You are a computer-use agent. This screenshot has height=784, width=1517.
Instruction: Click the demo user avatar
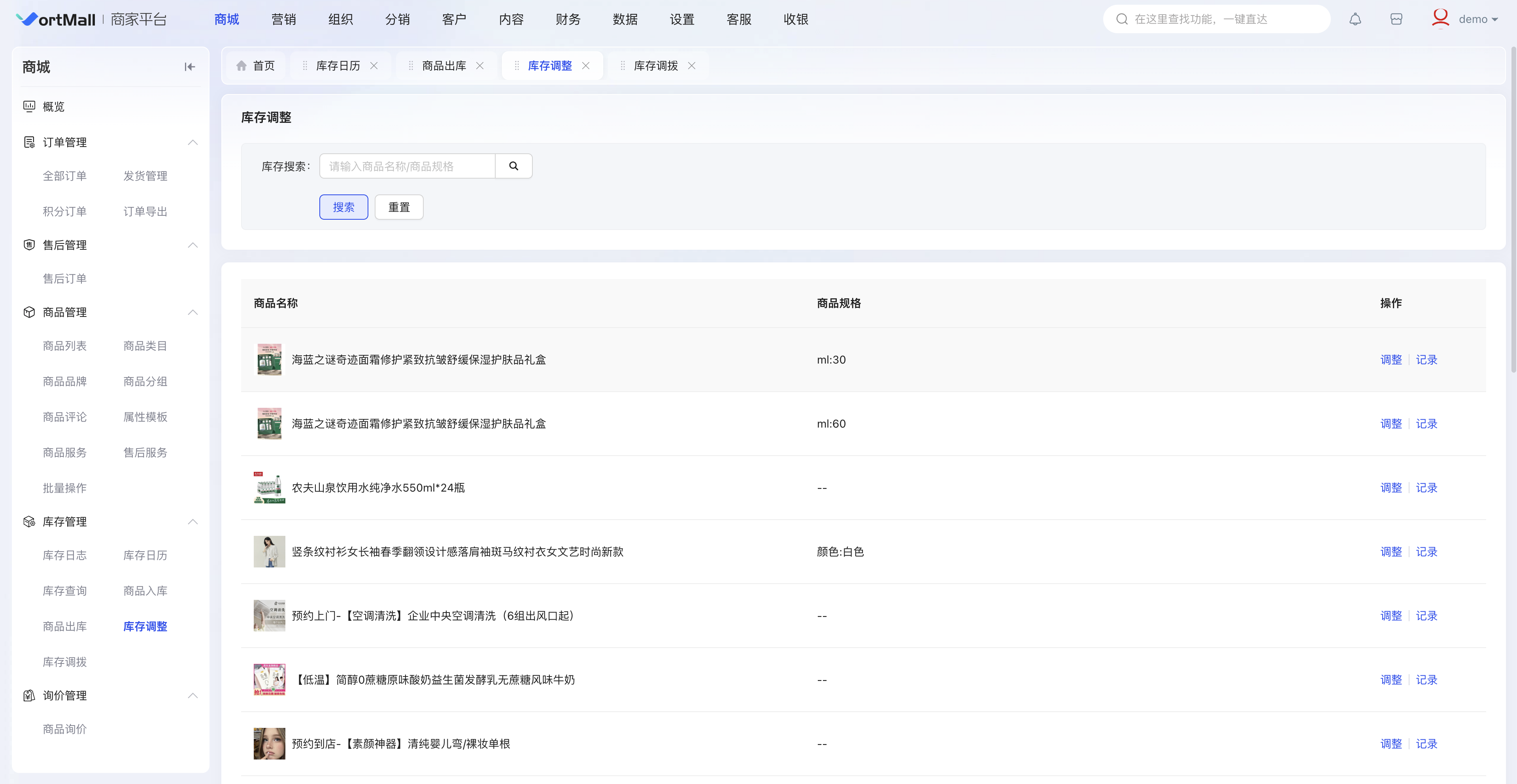(1440, 18)
